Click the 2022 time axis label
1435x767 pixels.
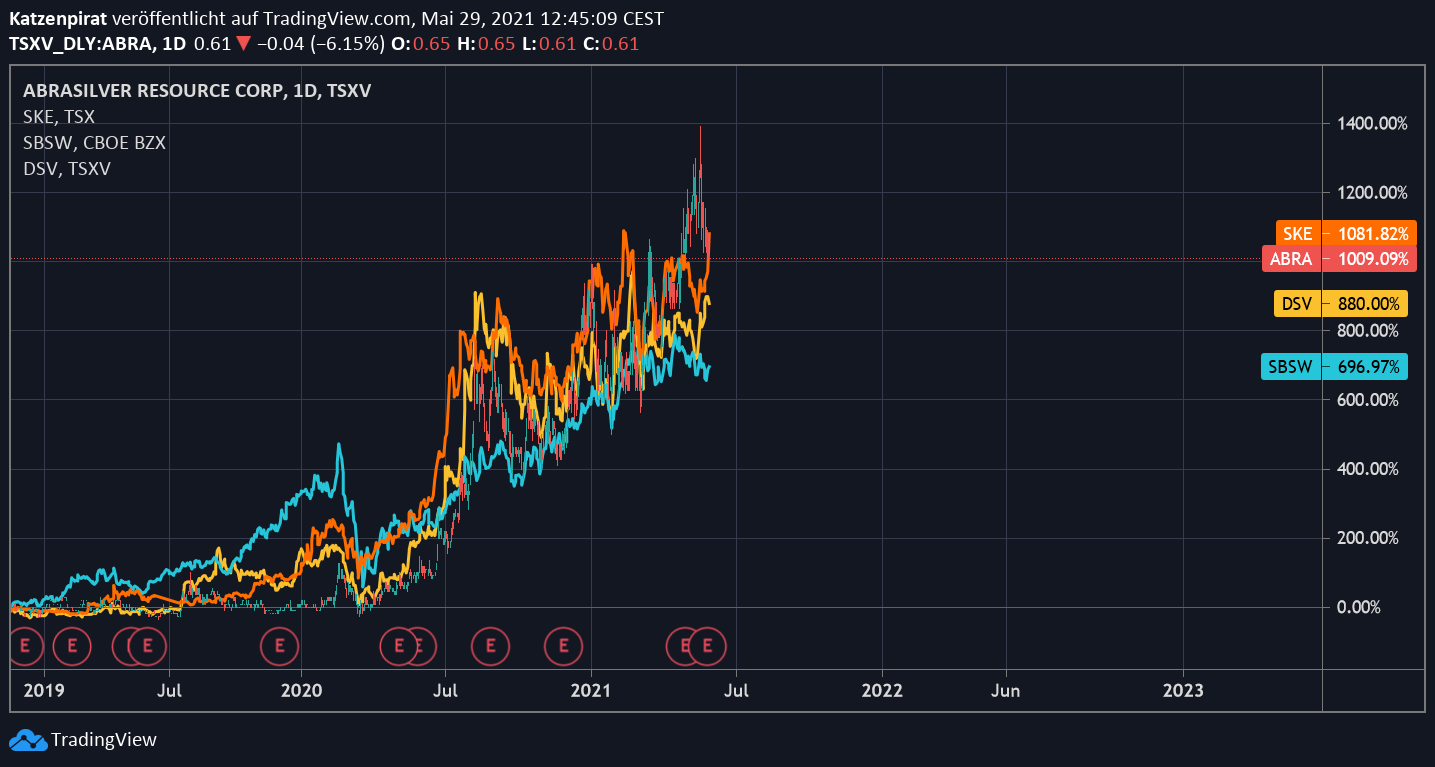point(882,690)
